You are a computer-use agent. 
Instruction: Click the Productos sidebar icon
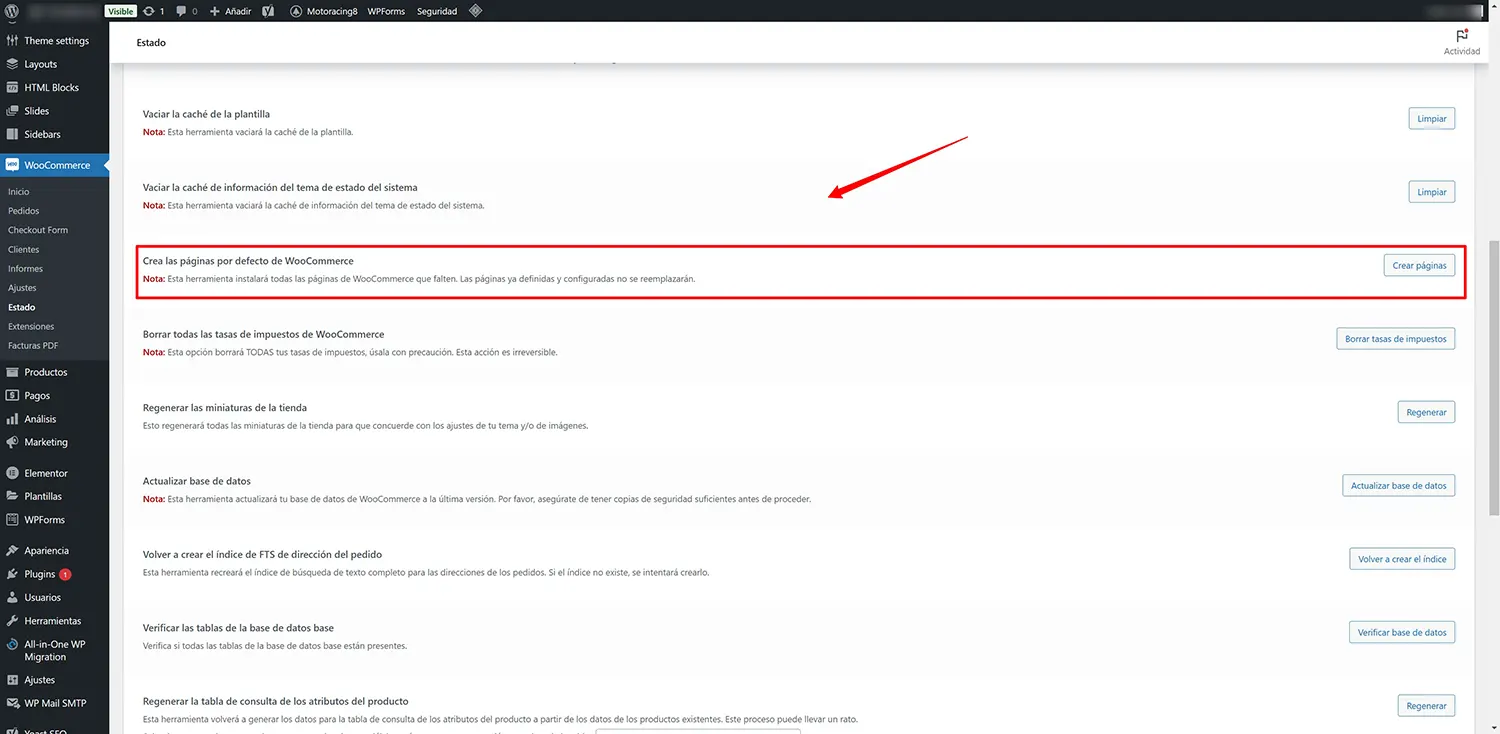point(12,371)
